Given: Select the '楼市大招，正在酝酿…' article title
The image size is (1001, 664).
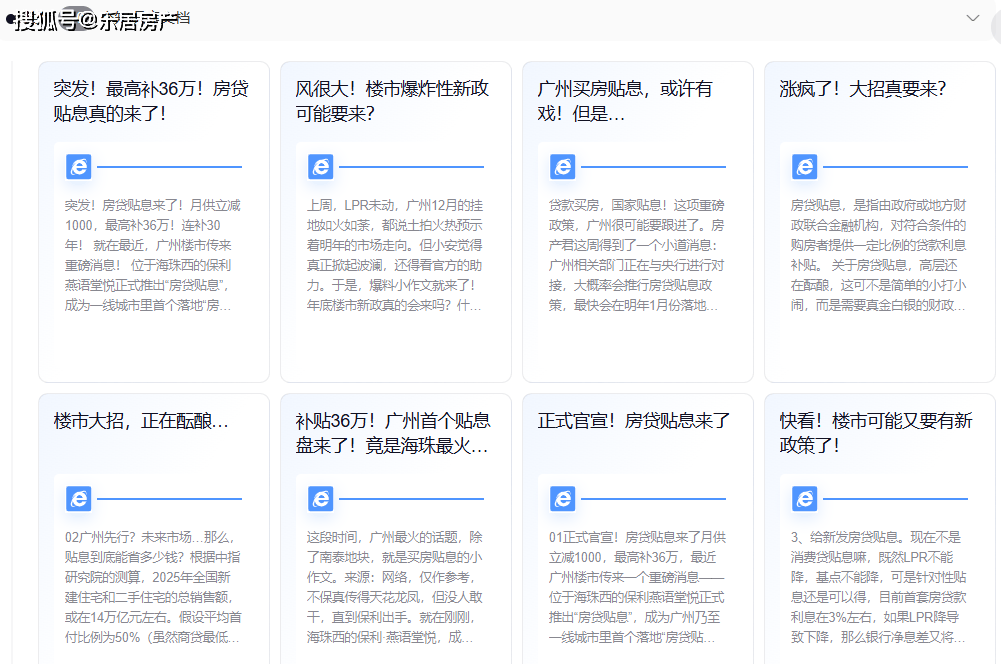Looking at the screenshot, I should 141,421.
